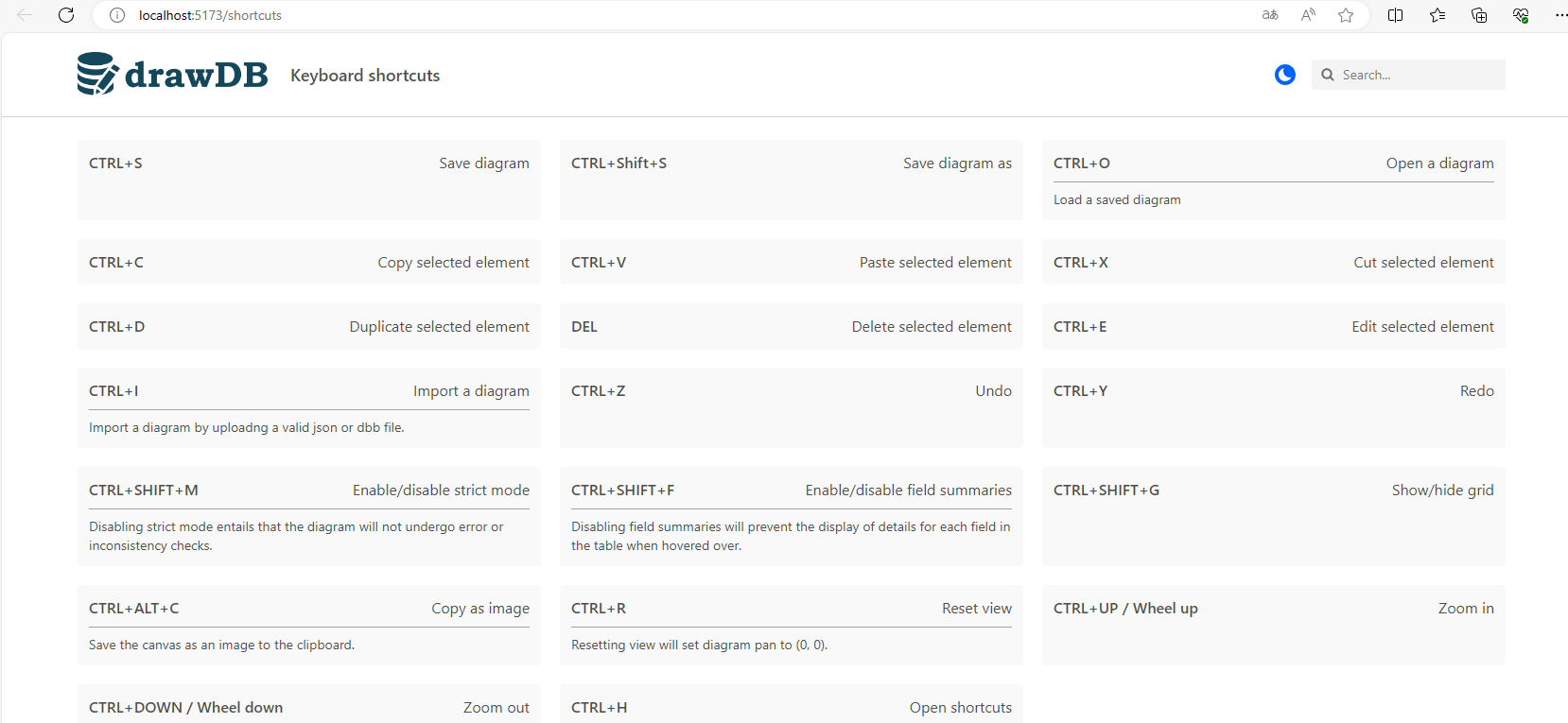Click the Keyboard shortcuts heading
The image size is (1568, 723).
[x=365, y=76]
